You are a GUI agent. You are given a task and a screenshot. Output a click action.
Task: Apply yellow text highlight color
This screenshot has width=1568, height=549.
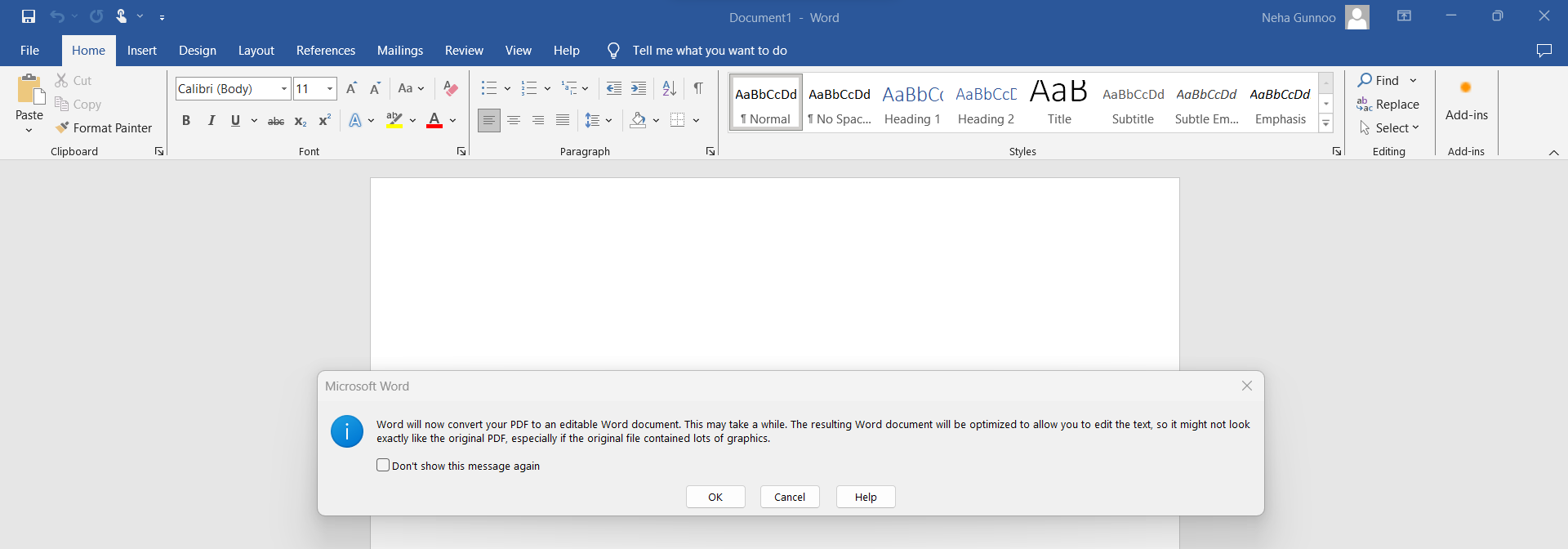[x=394, y=121]
